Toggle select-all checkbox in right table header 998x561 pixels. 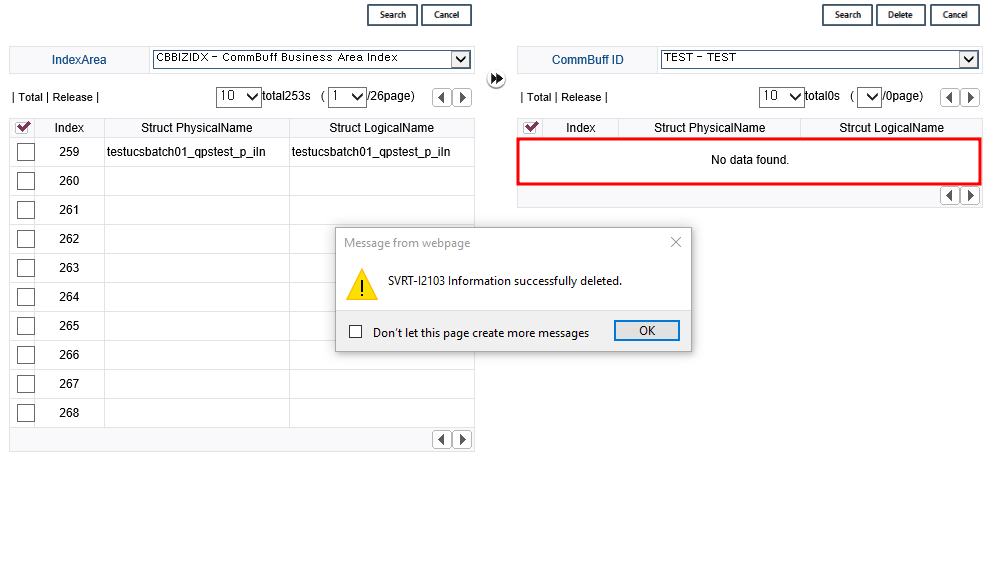532,128
